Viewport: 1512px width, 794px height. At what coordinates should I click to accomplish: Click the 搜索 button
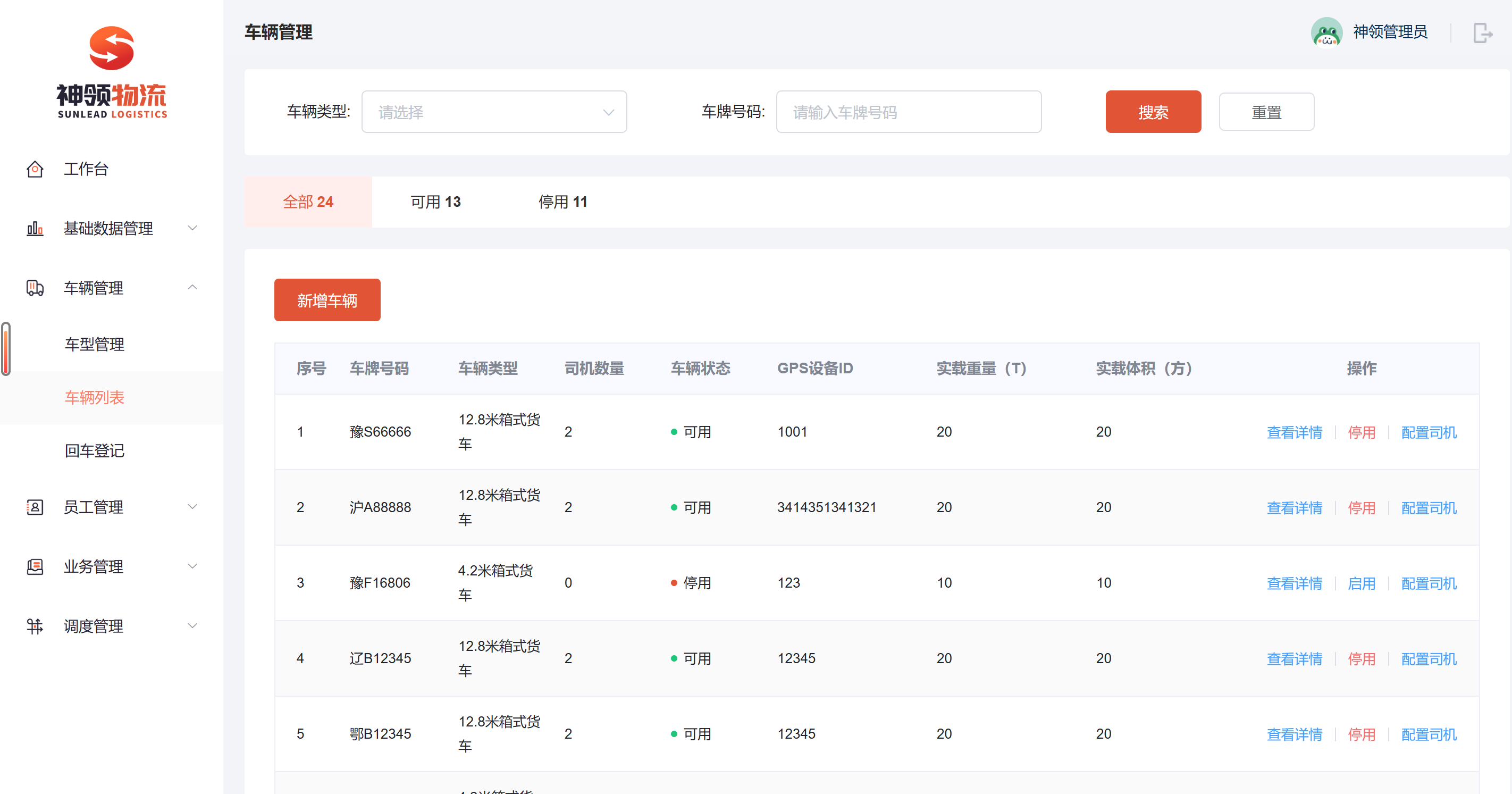[1153, 112]
